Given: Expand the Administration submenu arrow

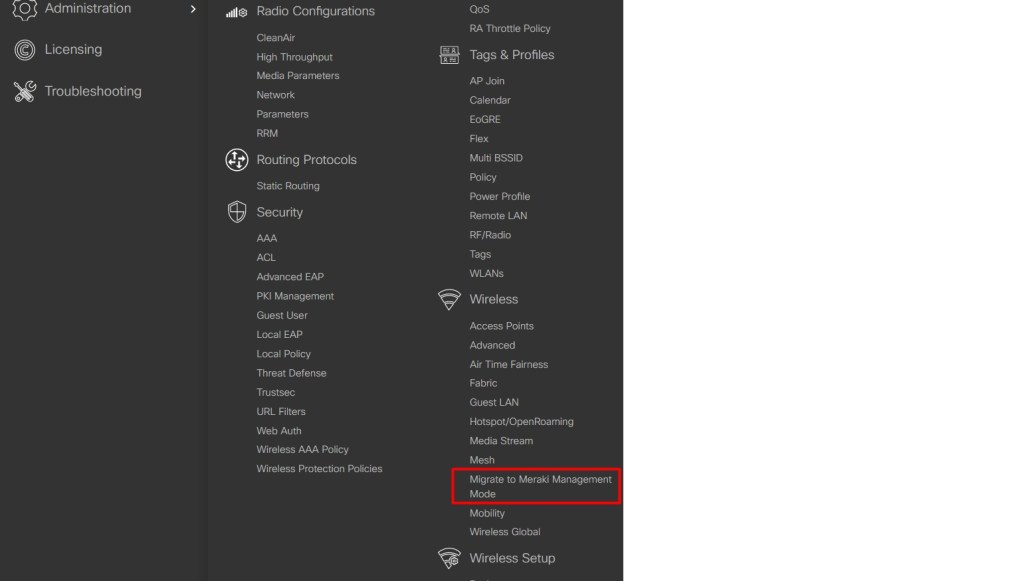Looking at the screenshot, I should 193,9.
